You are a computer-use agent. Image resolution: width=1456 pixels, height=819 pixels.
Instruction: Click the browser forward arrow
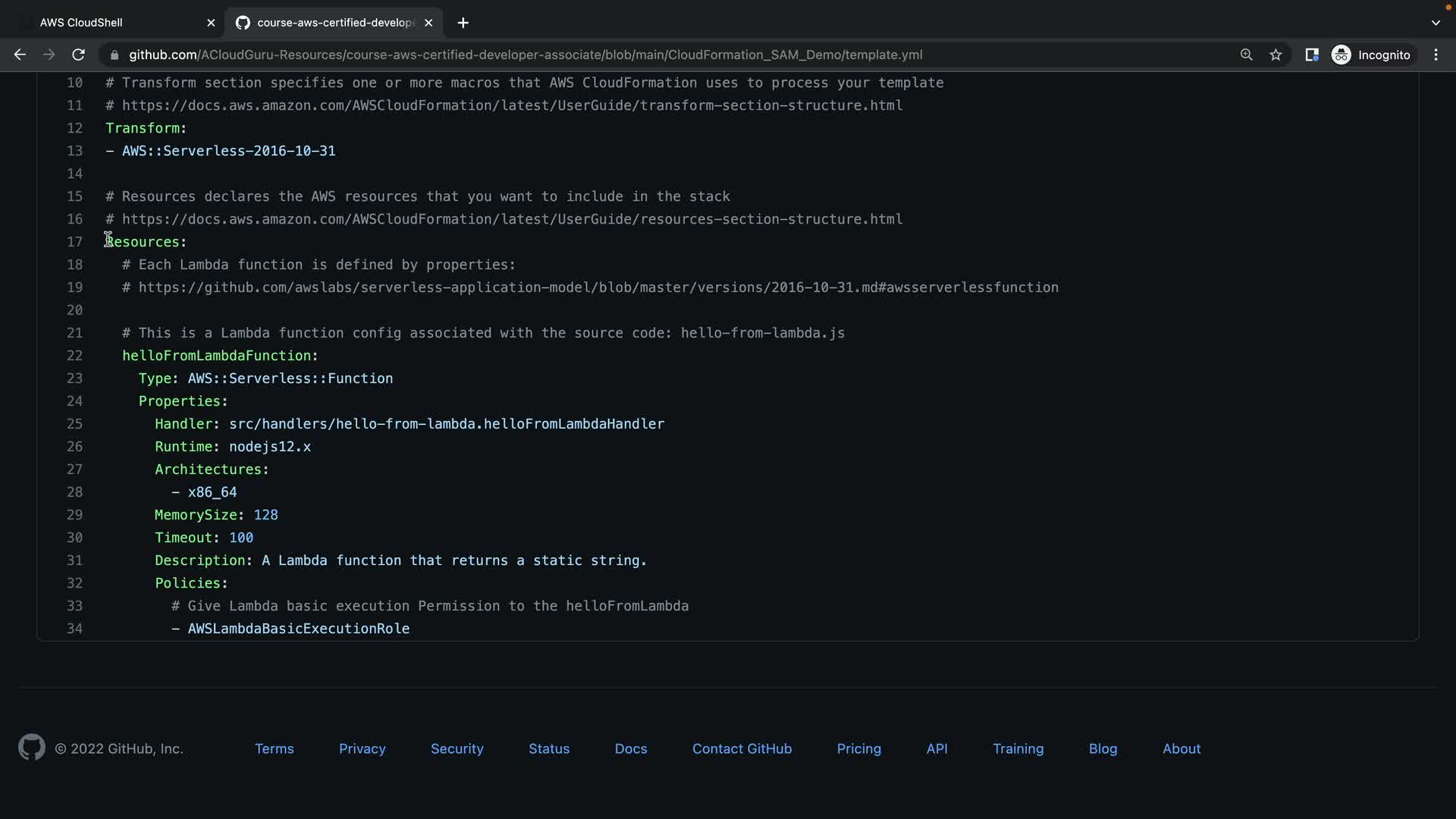click(49, 55)
